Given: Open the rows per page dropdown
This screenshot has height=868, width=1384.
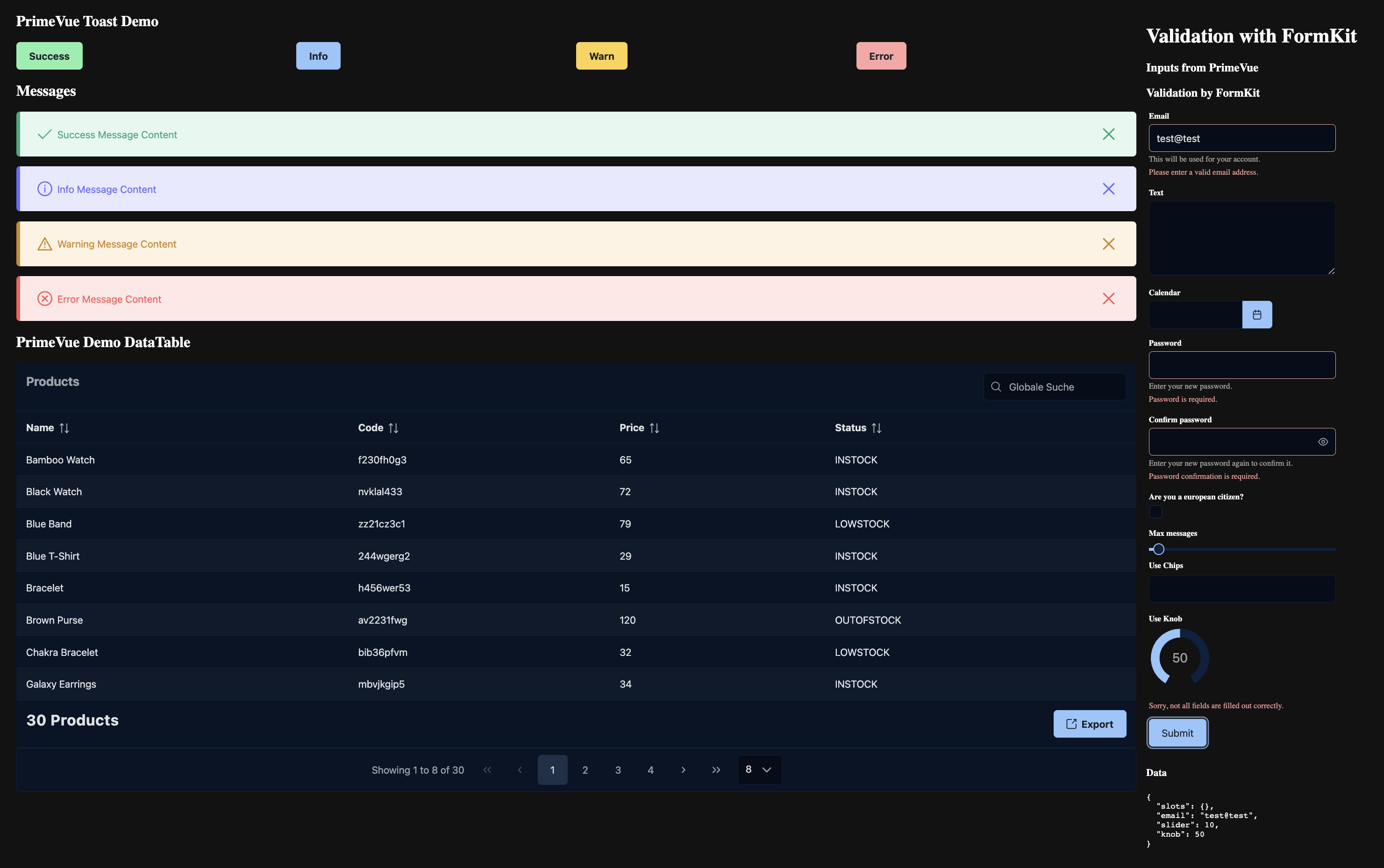Looking at the screenshot, I should [x=759, y=770].
